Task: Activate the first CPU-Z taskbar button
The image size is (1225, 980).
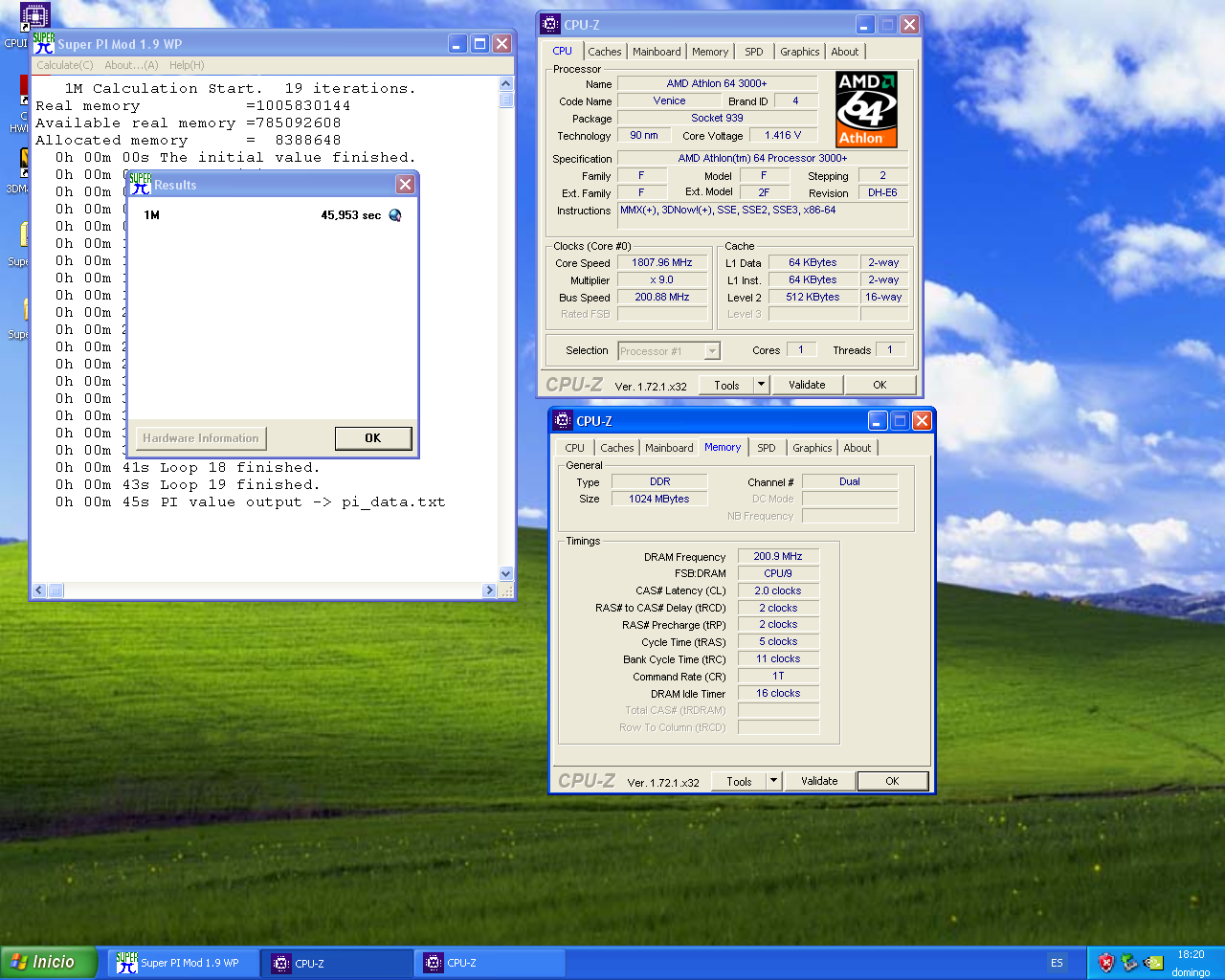Action: pyautogui.click(x=337, y=963)
